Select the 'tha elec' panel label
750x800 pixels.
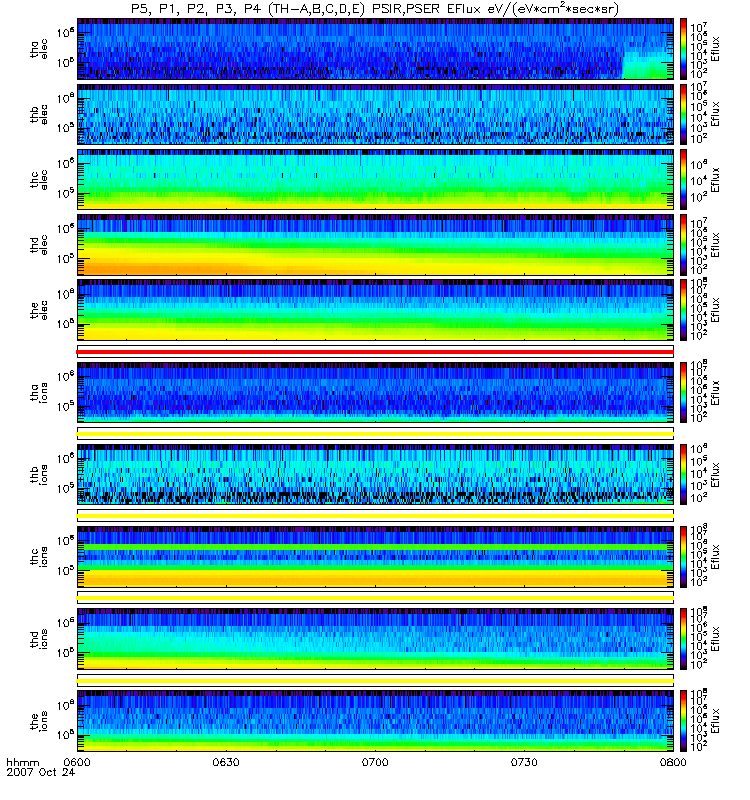pos(39,49)
